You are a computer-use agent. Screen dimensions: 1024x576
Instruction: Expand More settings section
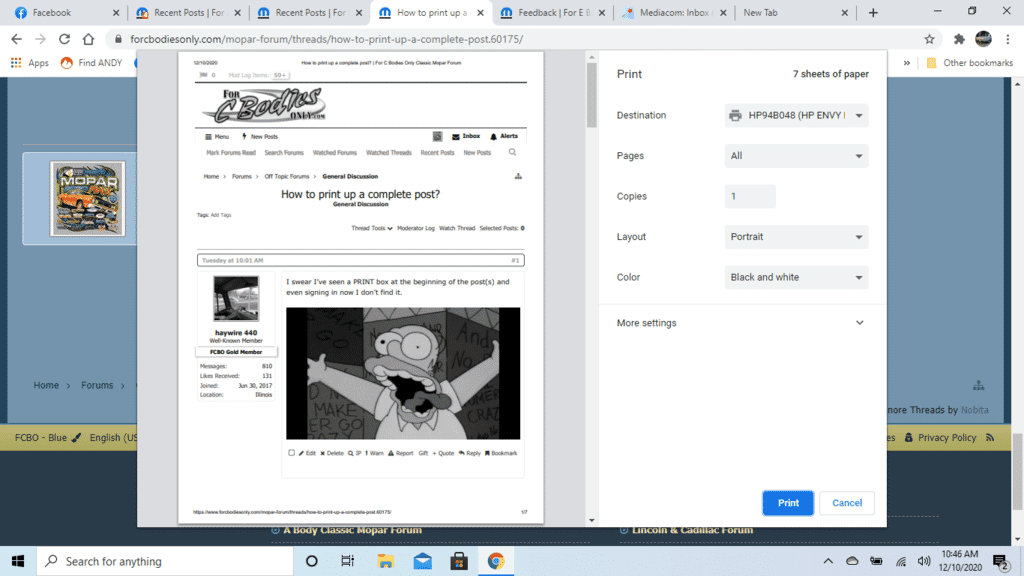click(741, 323)
